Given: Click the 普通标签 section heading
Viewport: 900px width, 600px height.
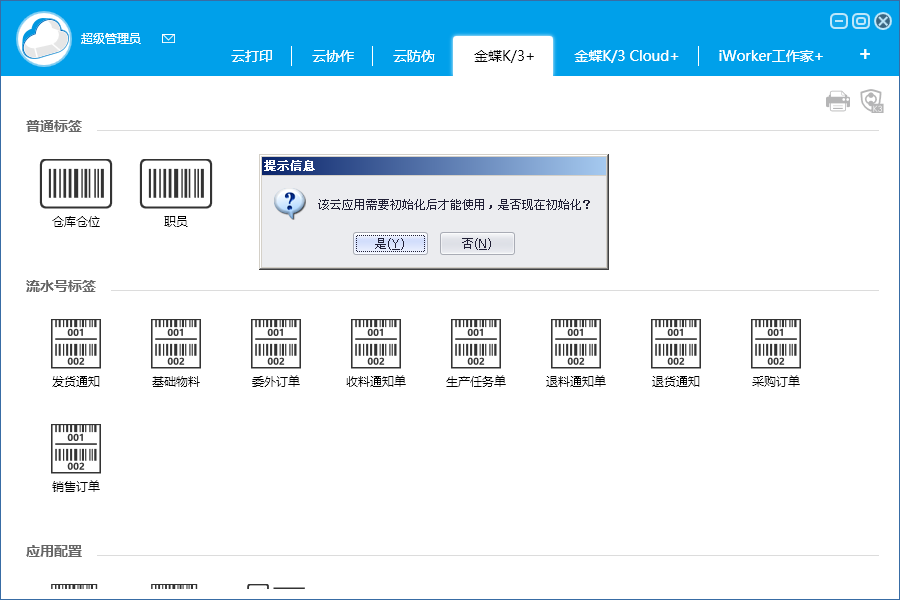Looking at the screenshot, I should pyautogui.click(x=54, y=126).
